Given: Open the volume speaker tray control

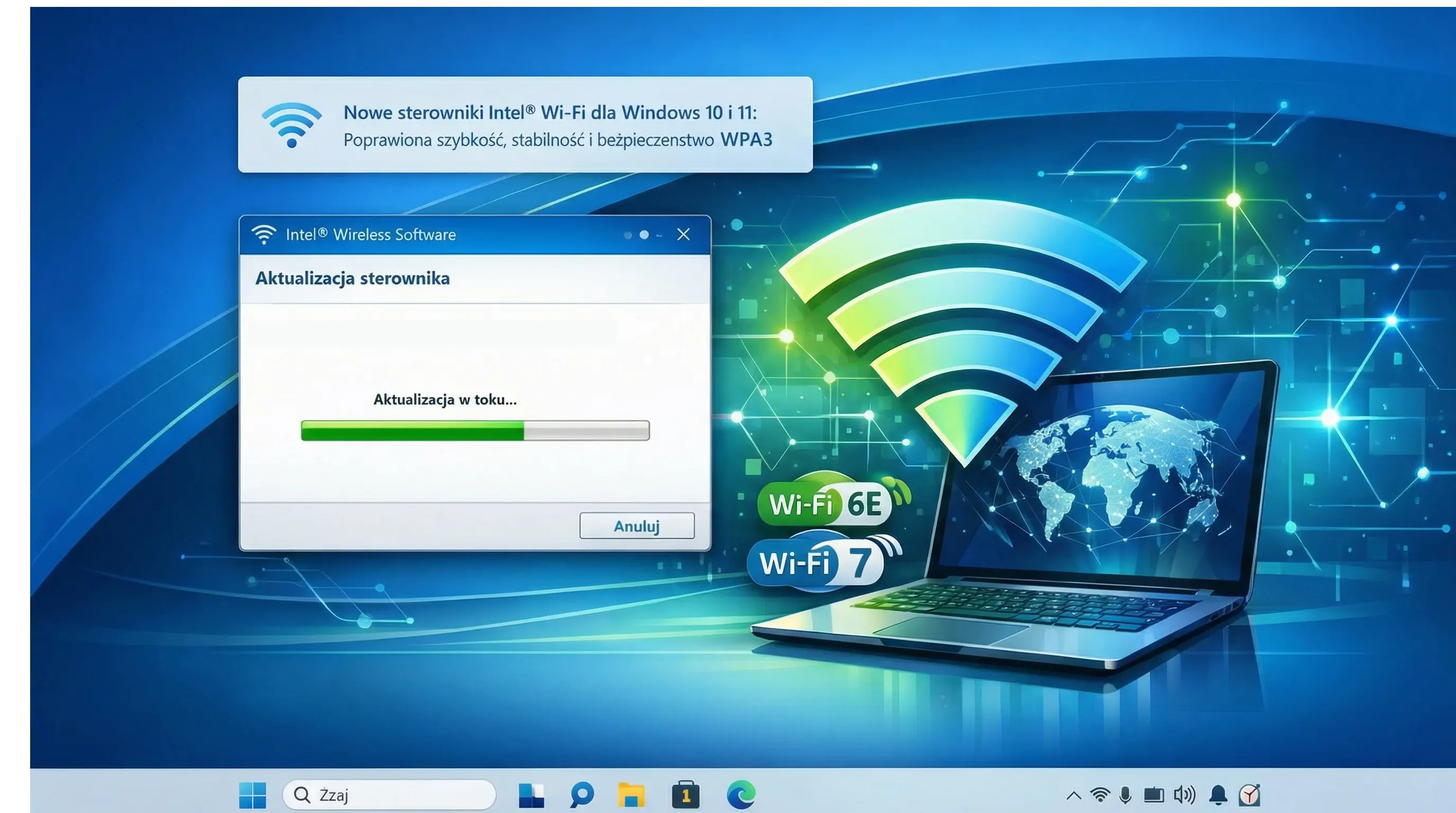Looking at the screenshot, I should (1184, 795).
